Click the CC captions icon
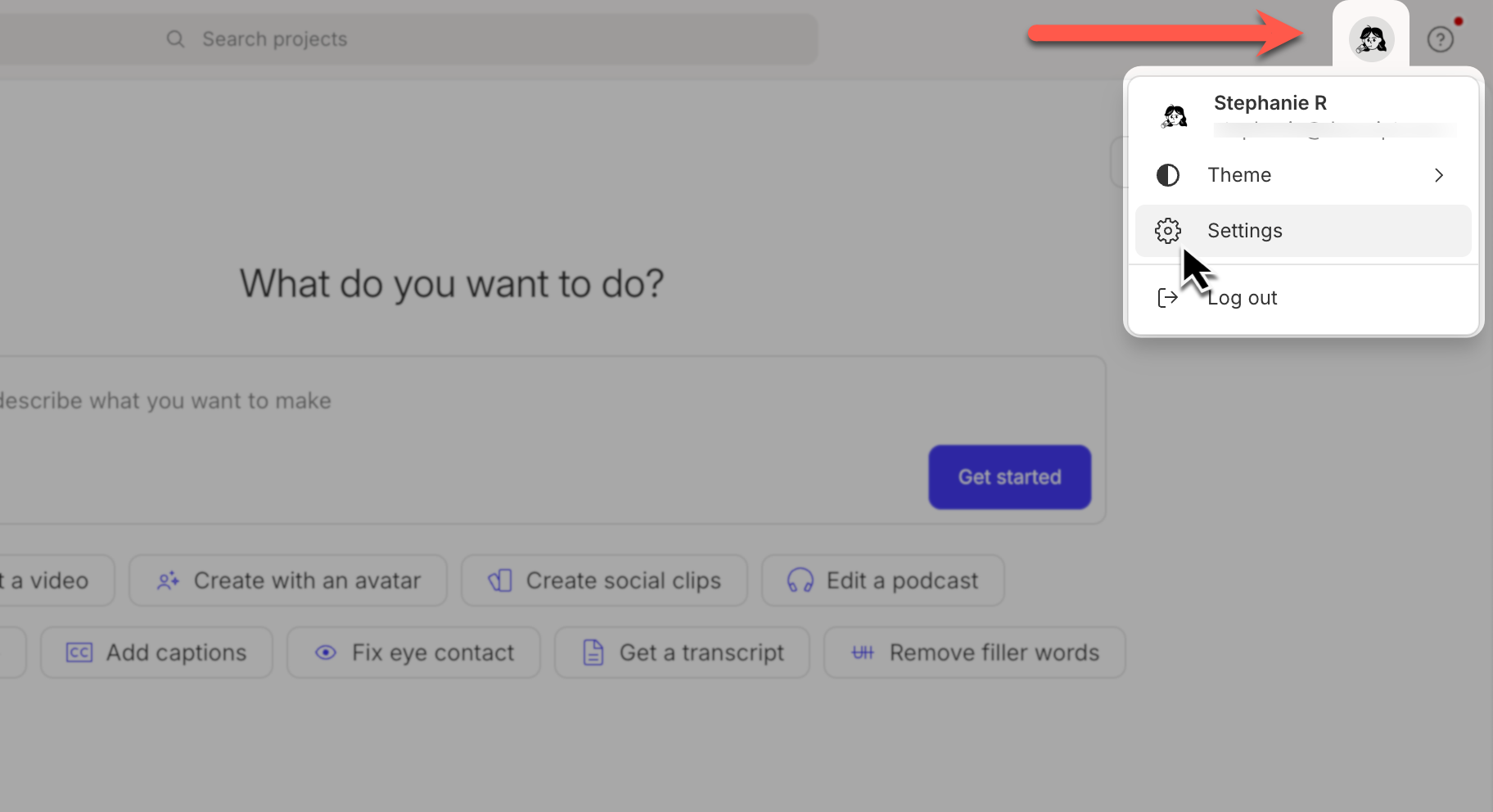Viewport: 1493px width, 812px height. [x=79, y=653]
